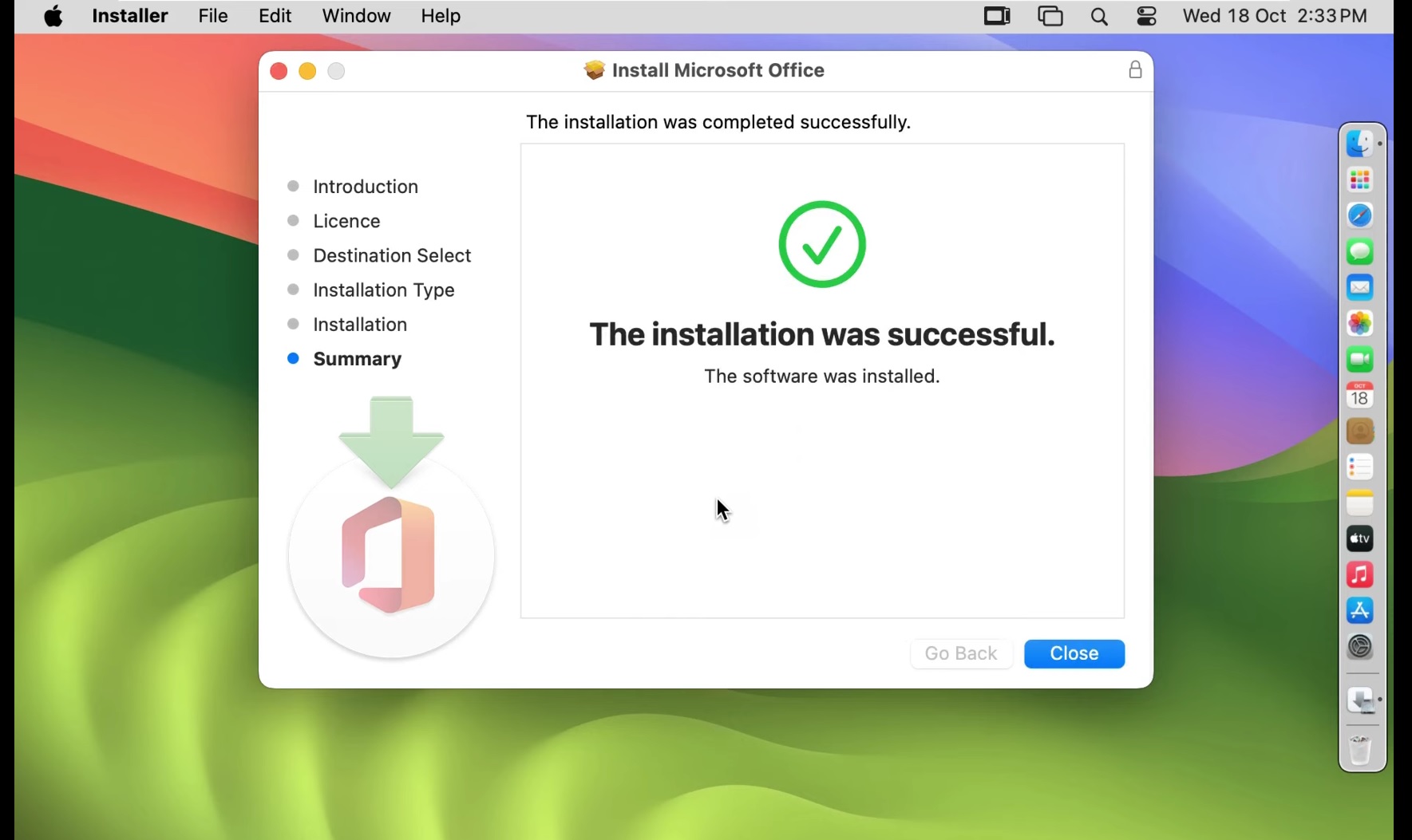Open the Help menu
Screen dimensions: 1412x840
441,16
